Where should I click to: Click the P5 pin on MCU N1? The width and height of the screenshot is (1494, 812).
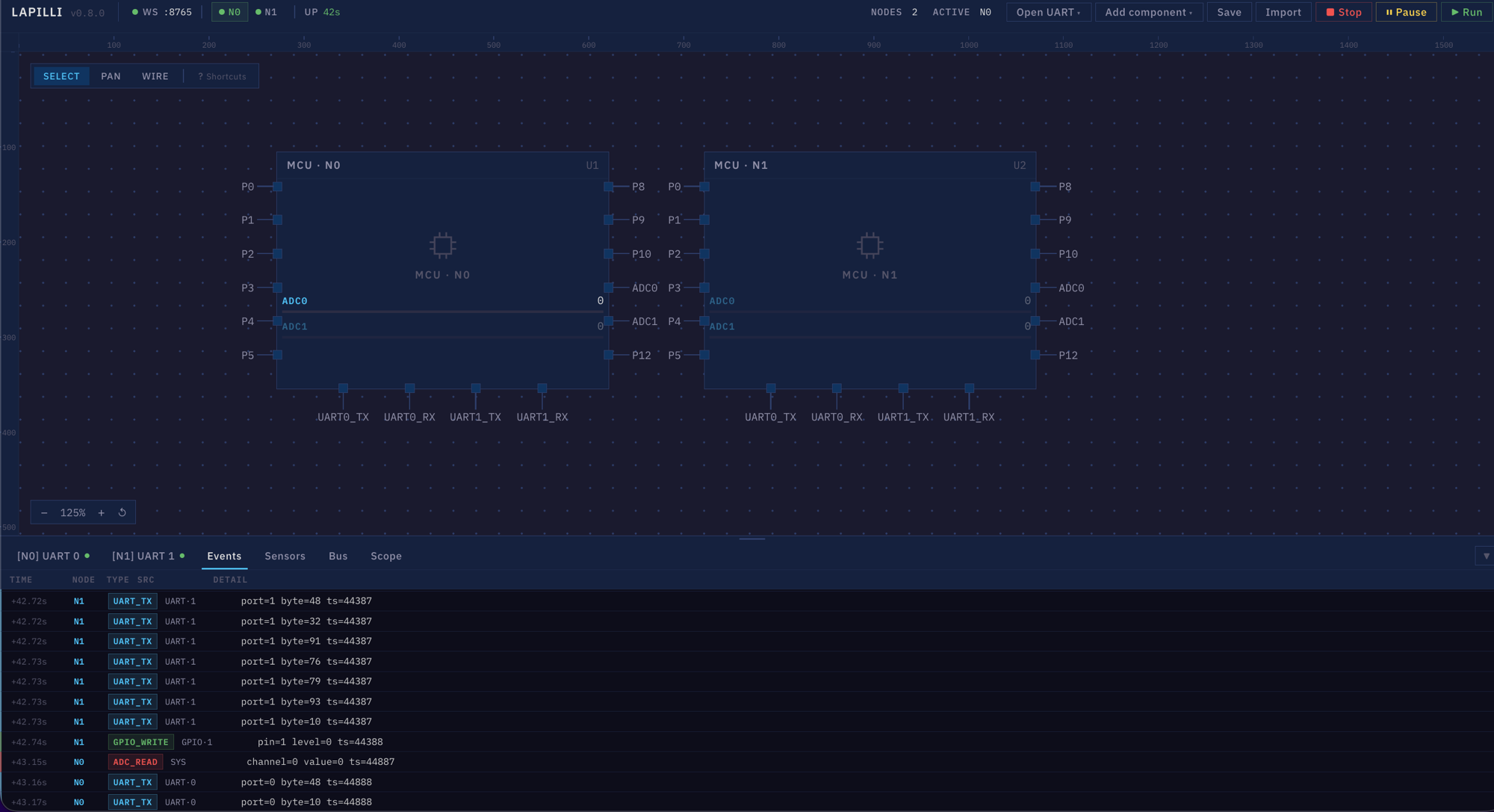(x=704, y=355)
